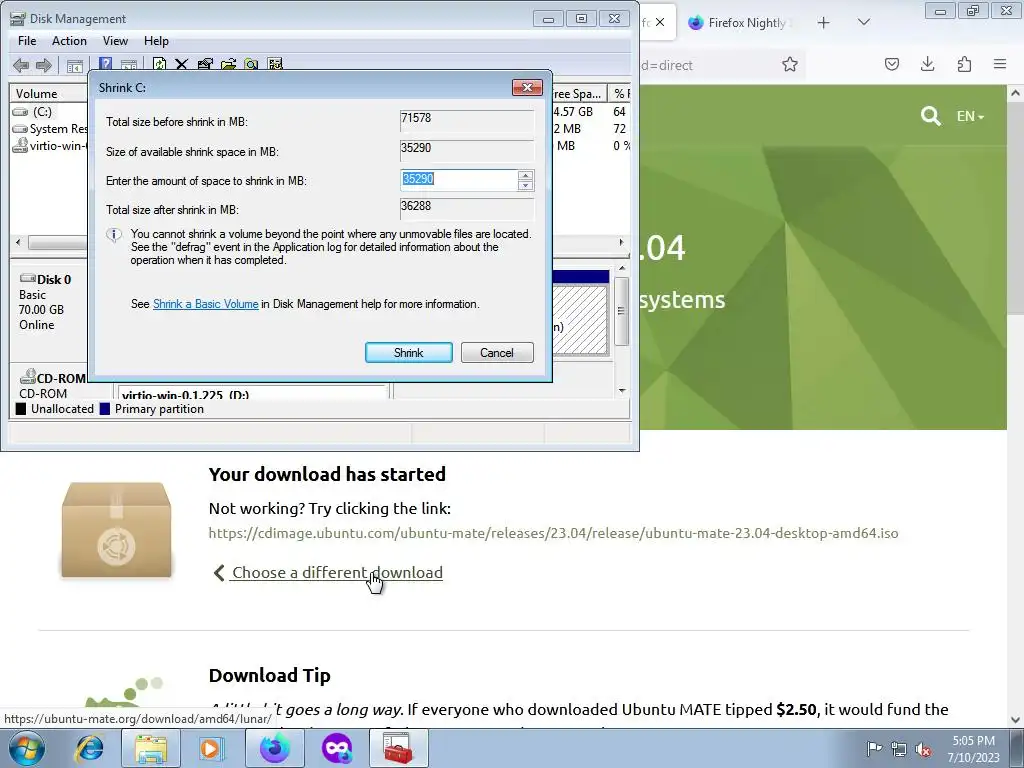This screenshot has height=768, width=1024.
Task: Click the Firefox page vertical scrollbar up arrow
Action: click(x=1016, y=93)
